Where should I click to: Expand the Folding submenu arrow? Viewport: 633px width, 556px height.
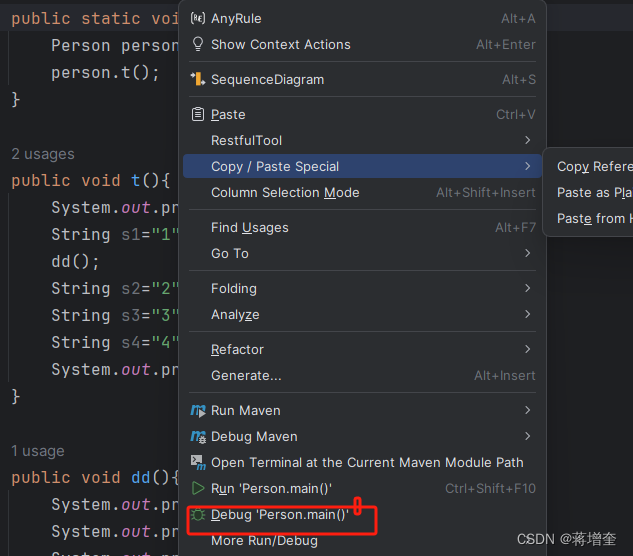tap(527, 288)
